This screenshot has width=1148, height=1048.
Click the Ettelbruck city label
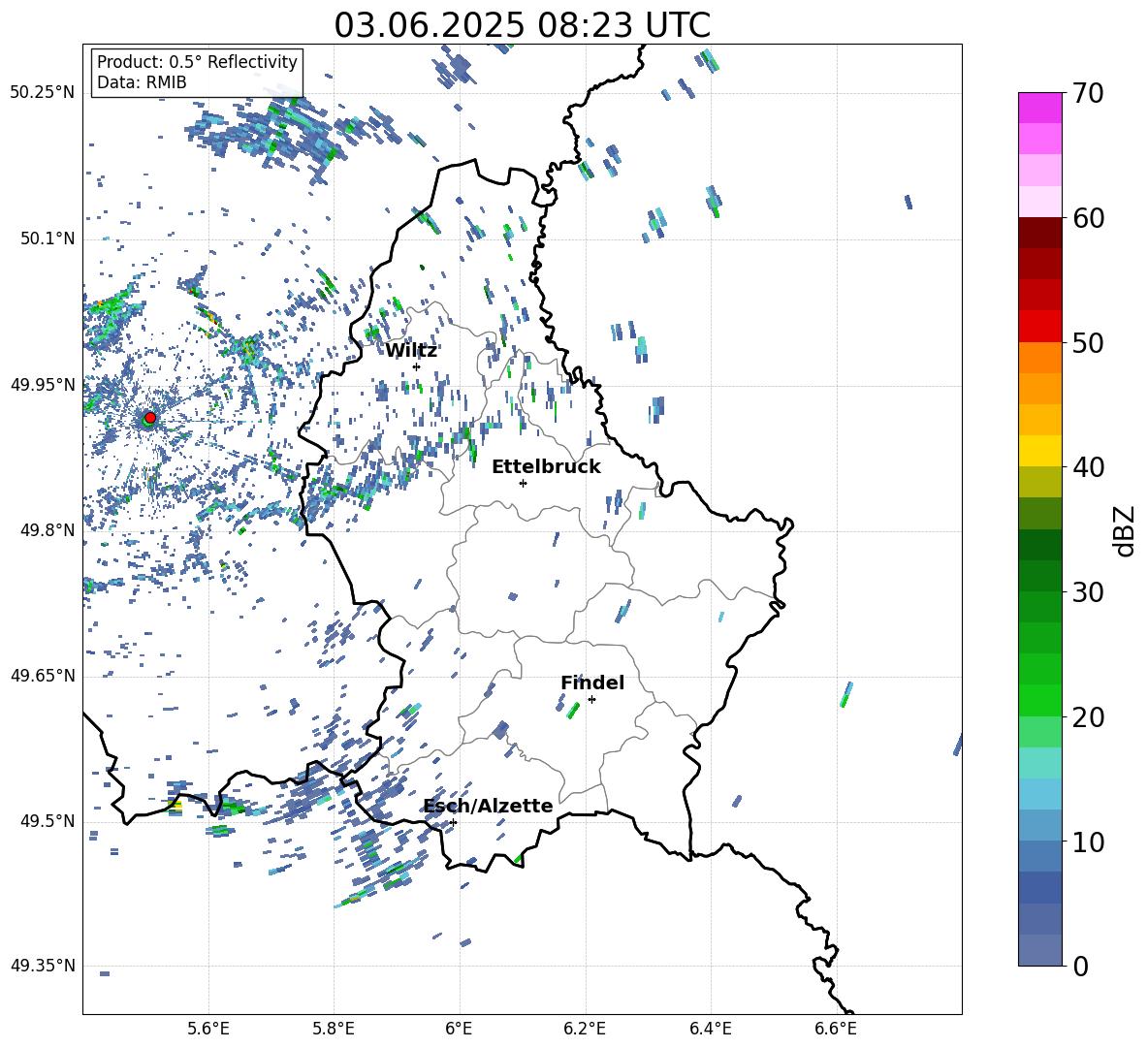(x=546, y=467)
